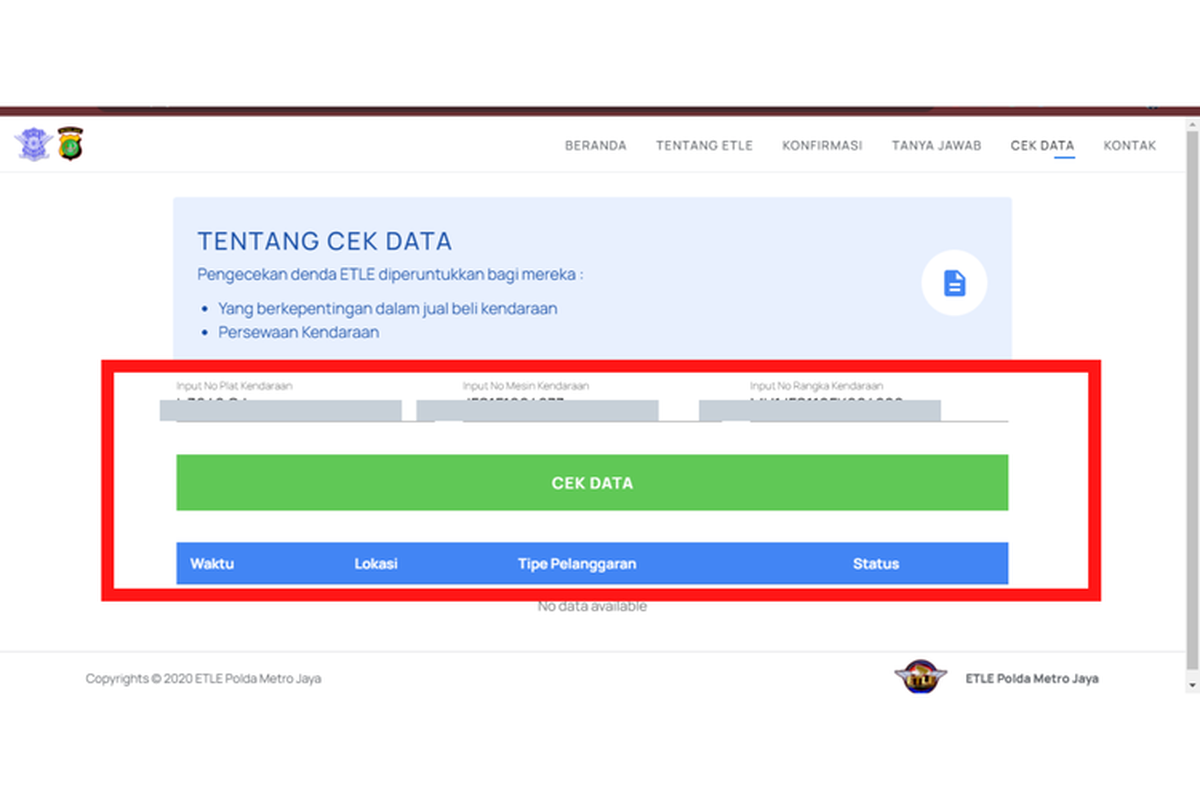Viewport: 1200px width, 800px height.
Task: Select CEK DATA in the navigation bar
Action: [1042, 146]
